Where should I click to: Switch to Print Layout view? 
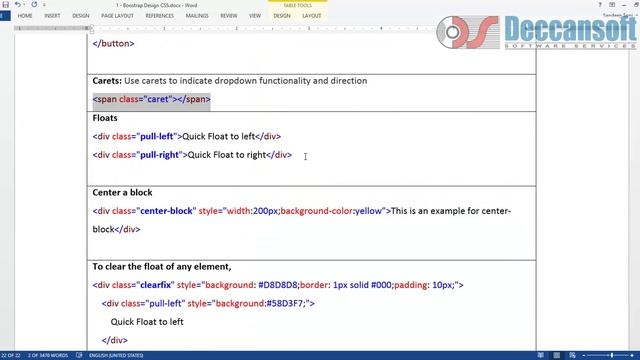pos(557,356)
